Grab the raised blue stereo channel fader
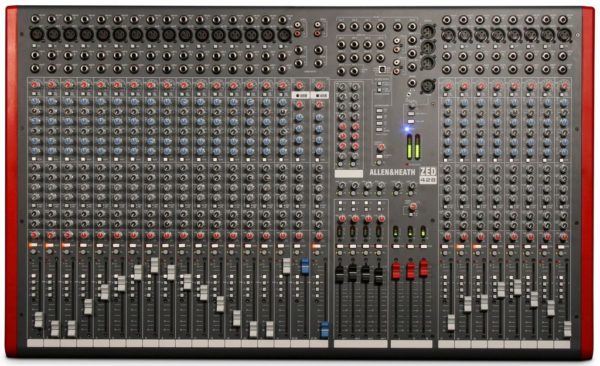 click(305, 266)
